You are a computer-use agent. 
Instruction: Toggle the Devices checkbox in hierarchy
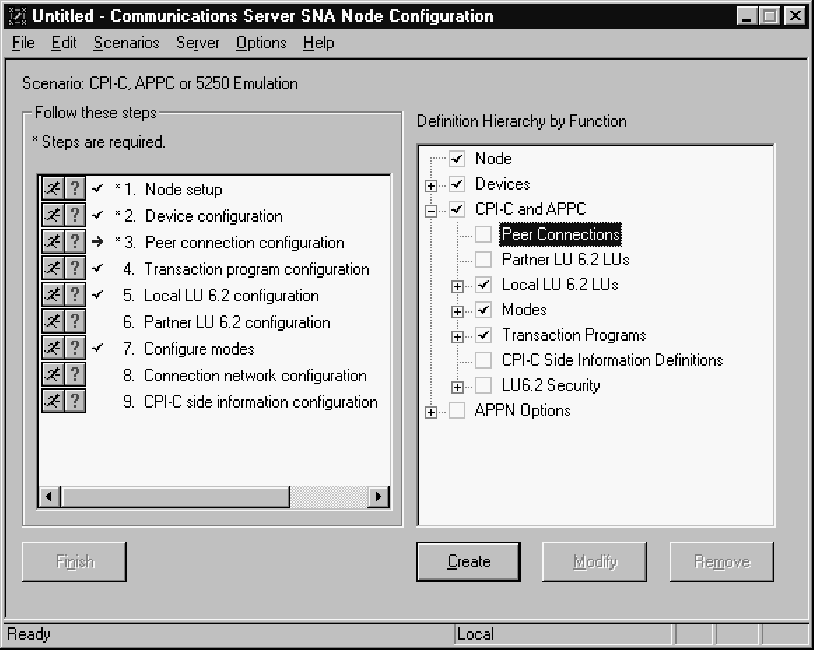tap(457, 184)
